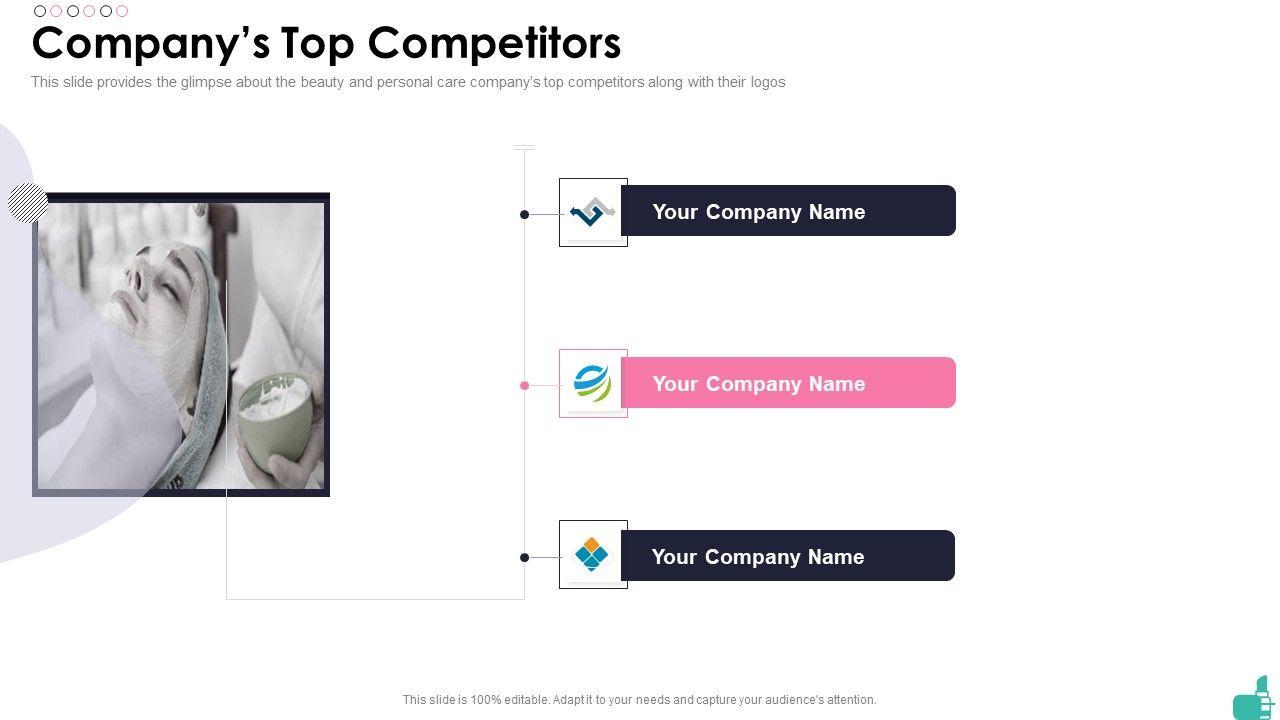Select the first black circle in the top-left row

pyautogui.click(x=40, y=11)
